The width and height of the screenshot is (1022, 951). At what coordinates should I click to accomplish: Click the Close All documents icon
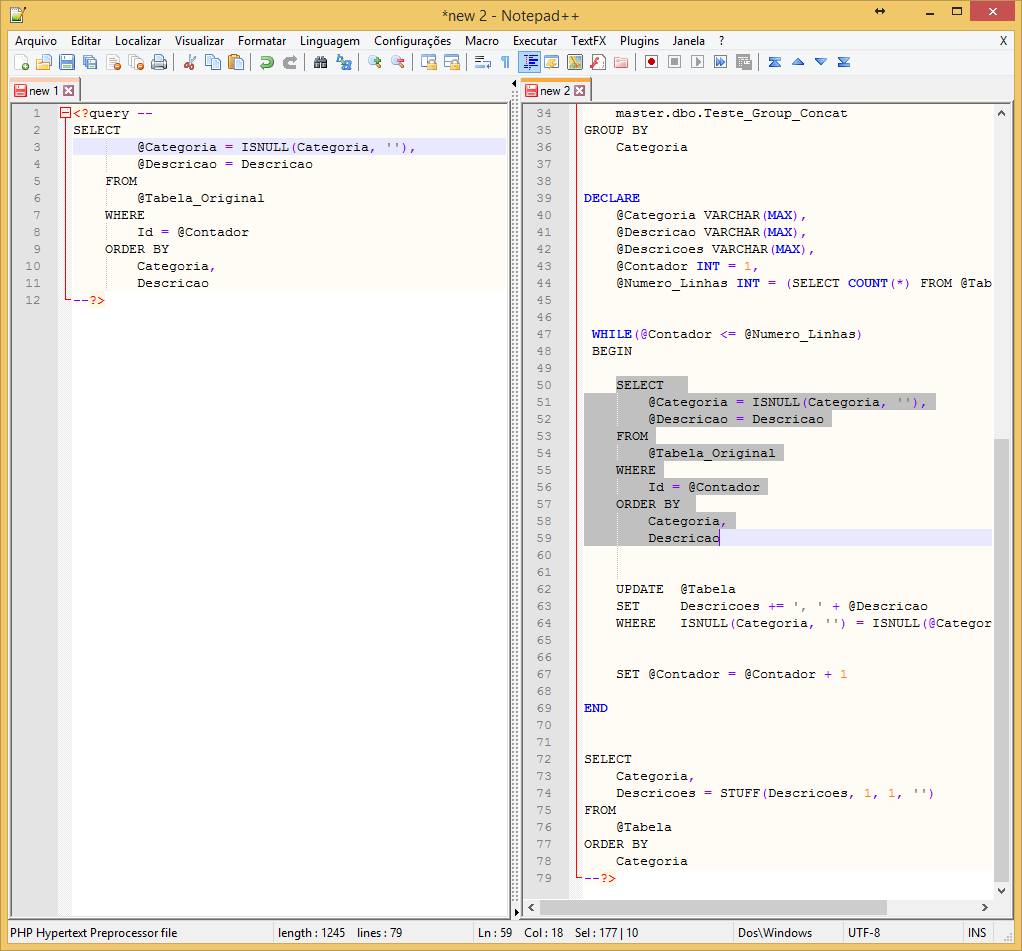pos(136,63)
